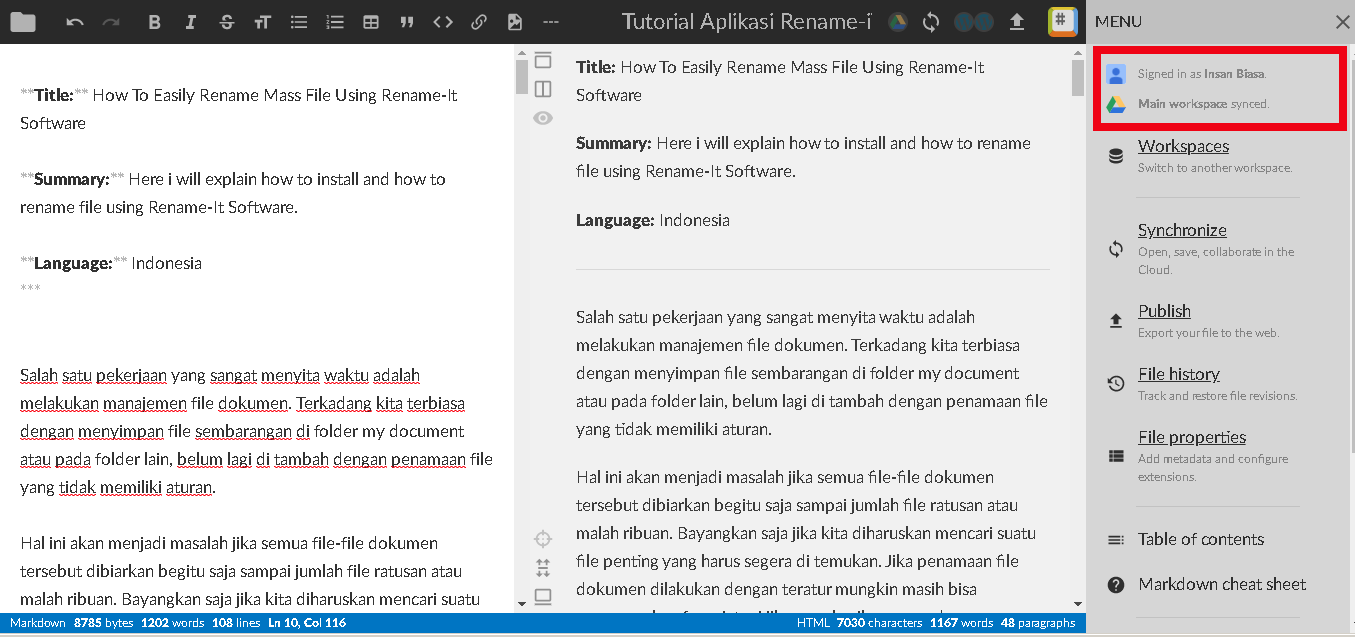
Task: Click 'Summary:' heading in the preview pane
Action: pyautogui.click(x=613, y=143)
